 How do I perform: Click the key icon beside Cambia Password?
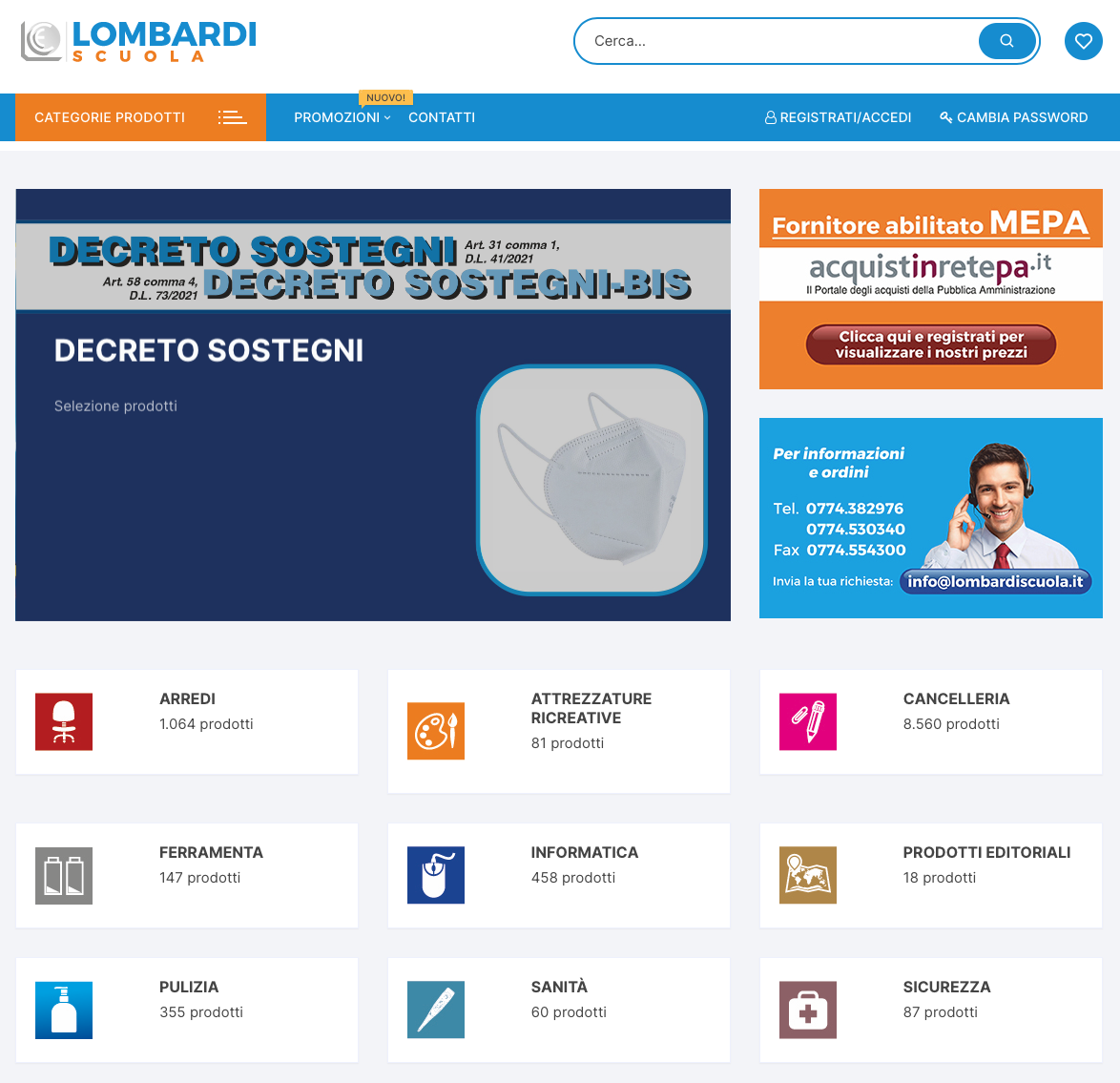pyautogui.click(x=945, y=117)
